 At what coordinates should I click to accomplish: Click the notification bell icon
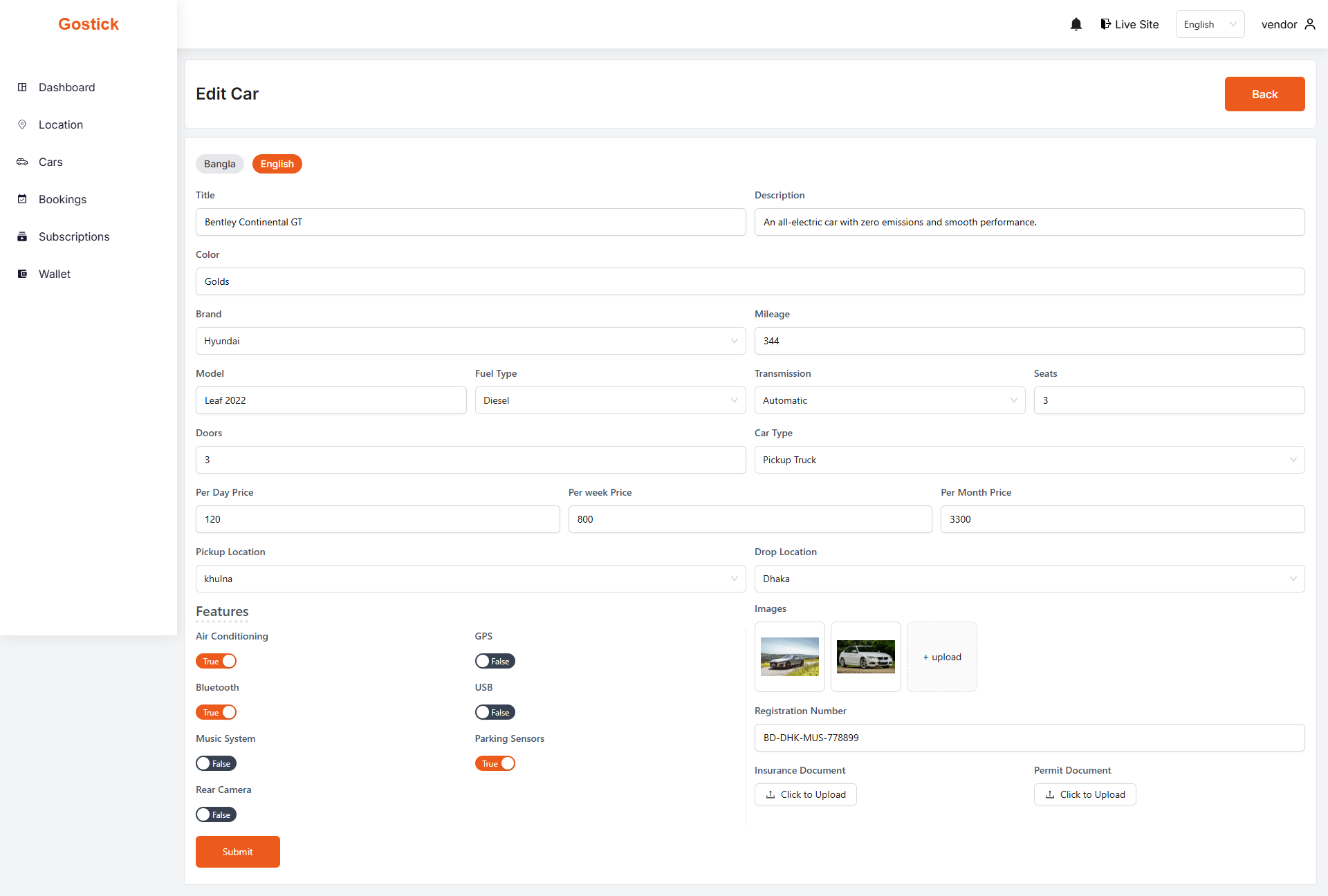tap(1076, 24)
